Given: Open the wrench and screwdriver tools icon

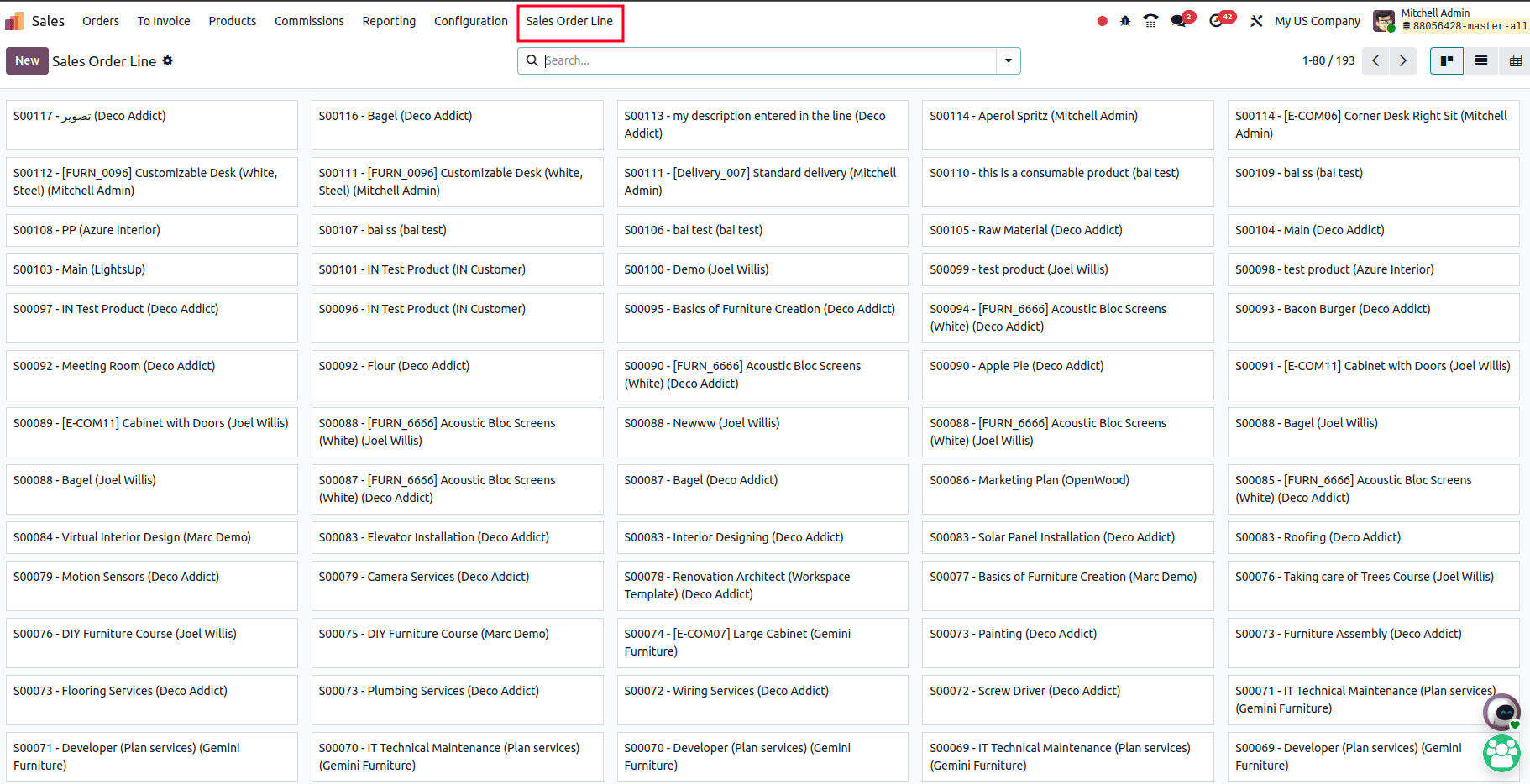Looking at the screenshot, I should click(x=1256, y=21).
